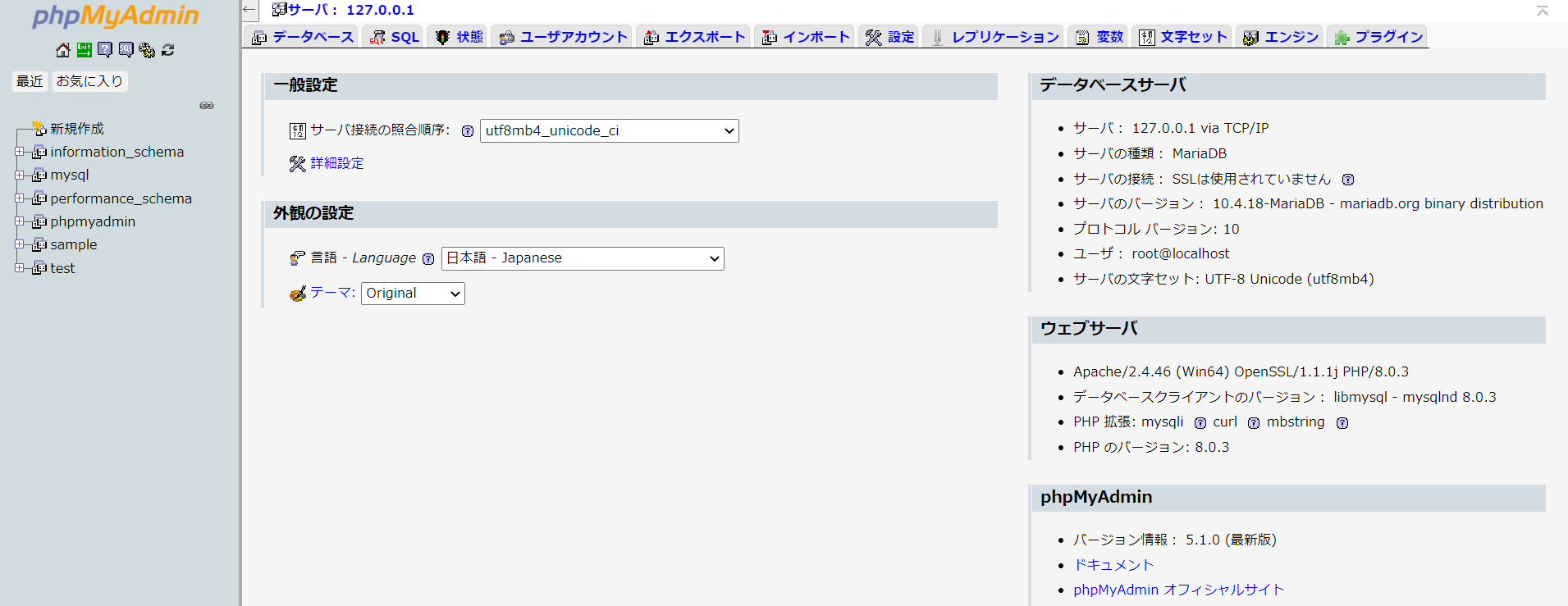Click help icon beside サーバ接続の照合順序

pos(468,131)
